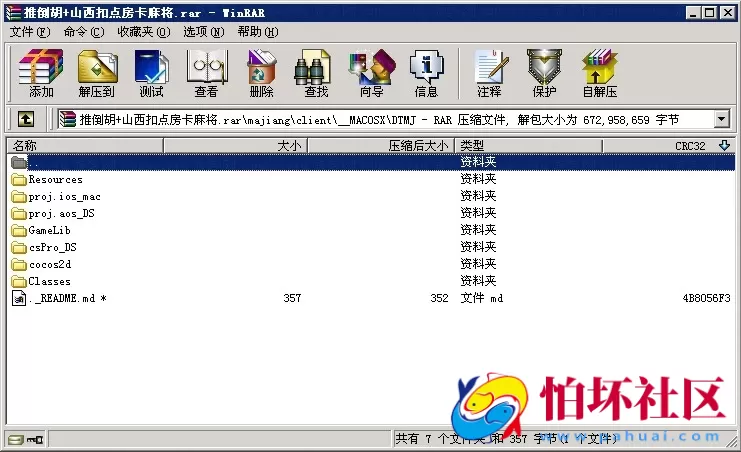Go up one level with the up-arrow button
Image resolution: width=741 pixels, height=452 pixels.
point(26,119)
